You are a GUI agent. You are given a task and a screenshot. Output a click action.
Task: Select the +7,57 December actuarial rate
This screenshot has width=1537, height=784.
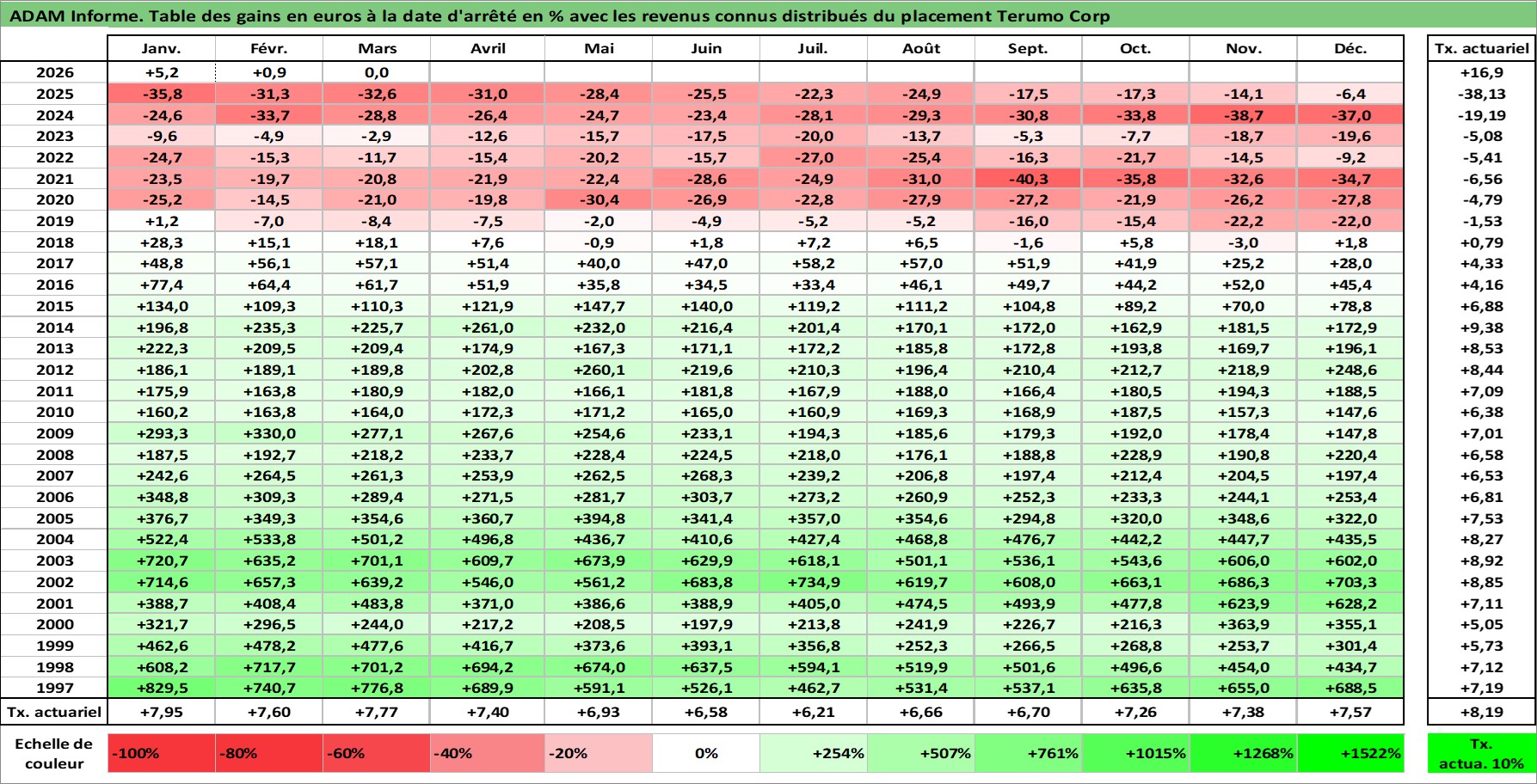tap(1350, 712)
